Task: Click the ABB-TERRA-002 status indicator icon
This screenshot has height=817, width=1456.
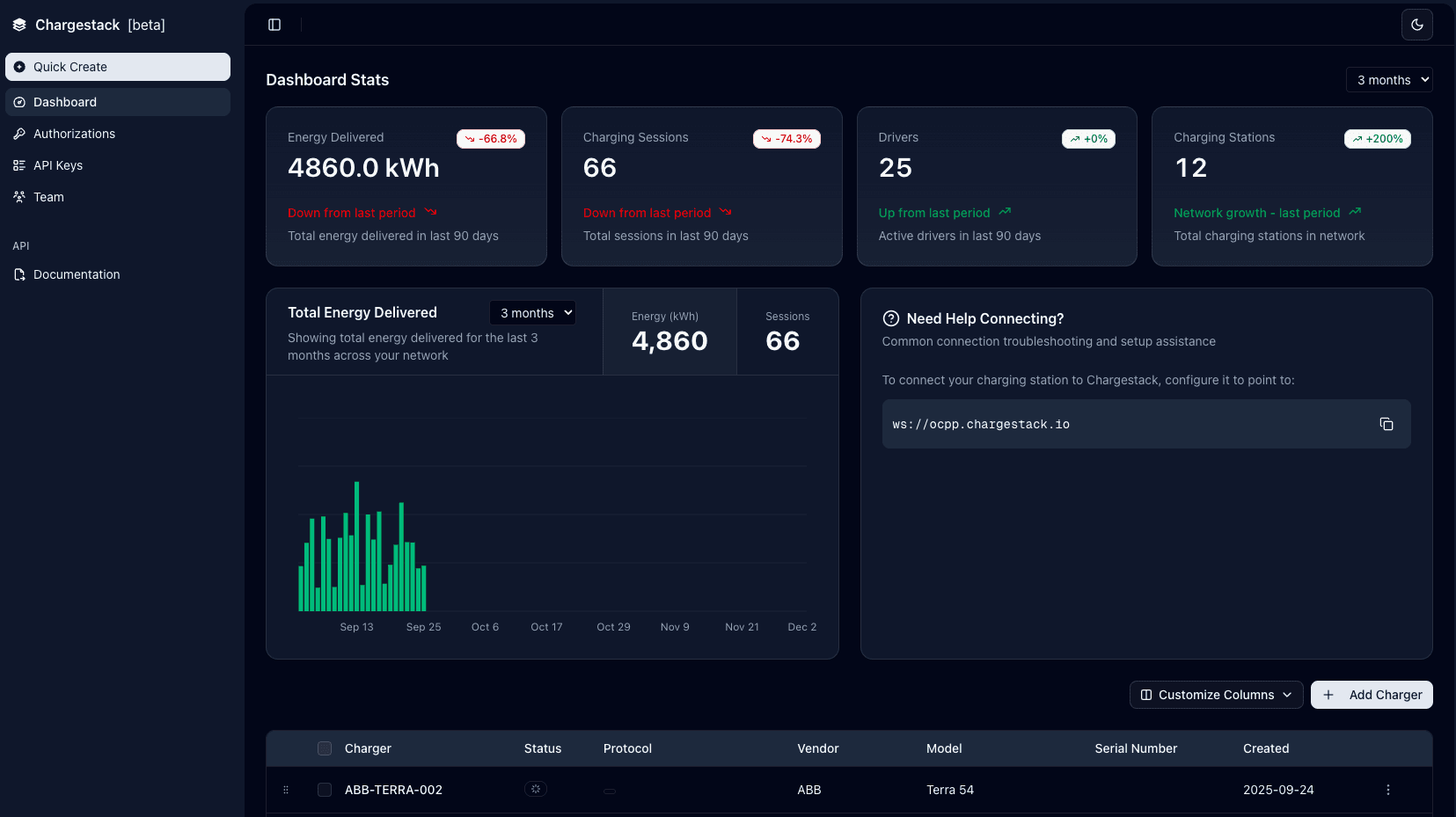Action: [536, 789]
